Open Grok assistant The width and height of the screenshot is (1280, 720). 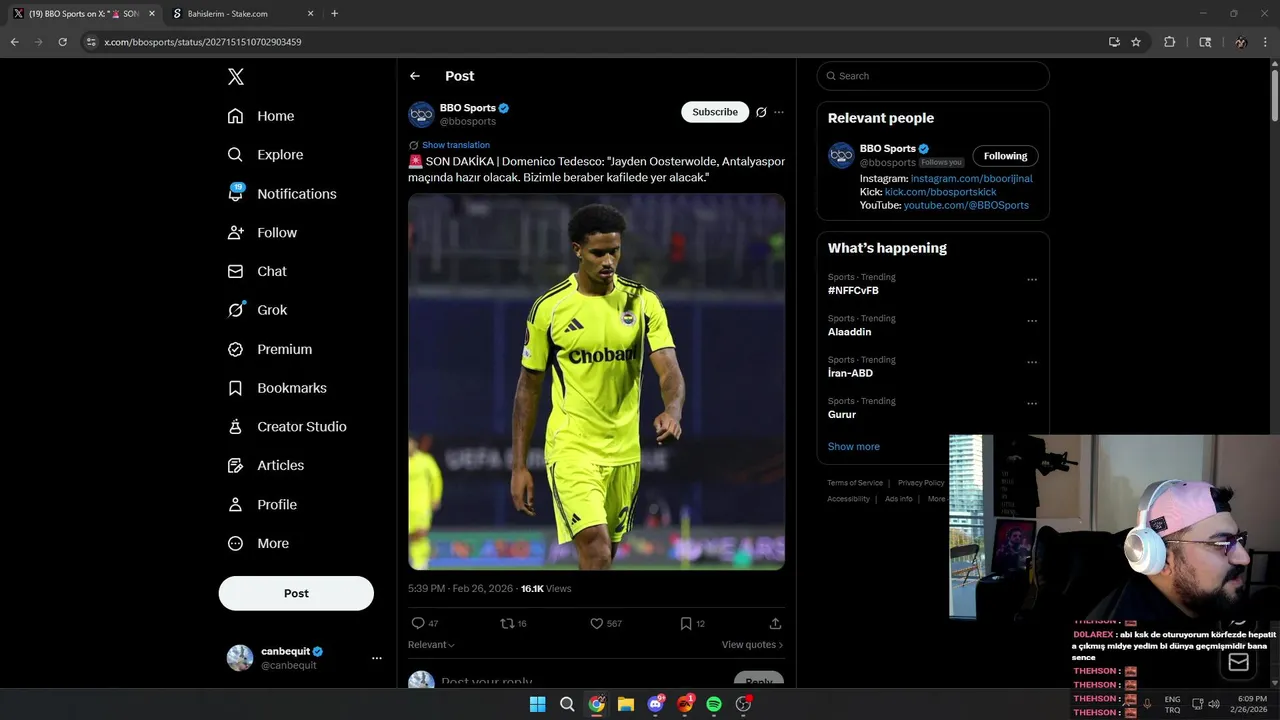257,310
